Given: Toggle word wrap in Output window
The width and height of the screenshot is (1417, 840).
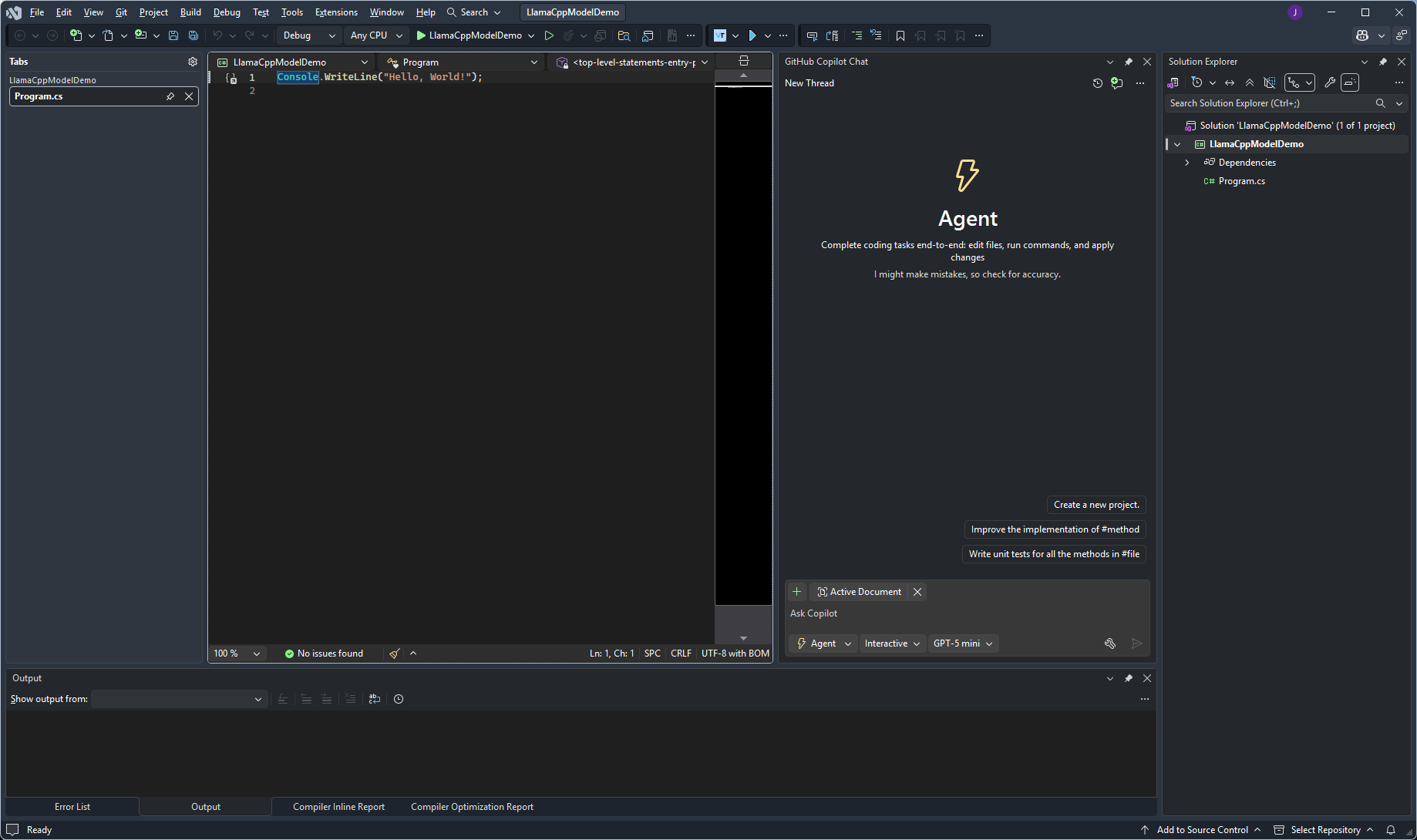Looking at the screenshot, I should (375, 699).
